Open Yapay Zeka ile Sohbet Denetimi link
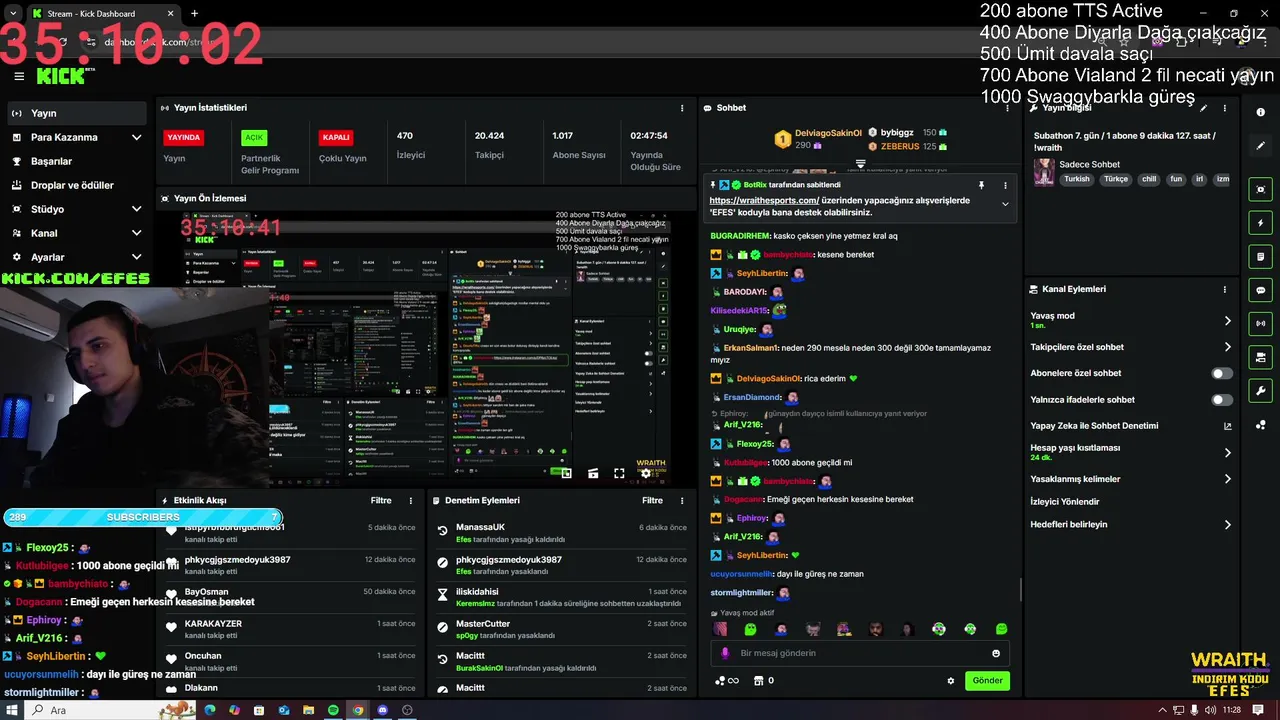The width and height of the screenshot is (1280, 720). 1131,426
